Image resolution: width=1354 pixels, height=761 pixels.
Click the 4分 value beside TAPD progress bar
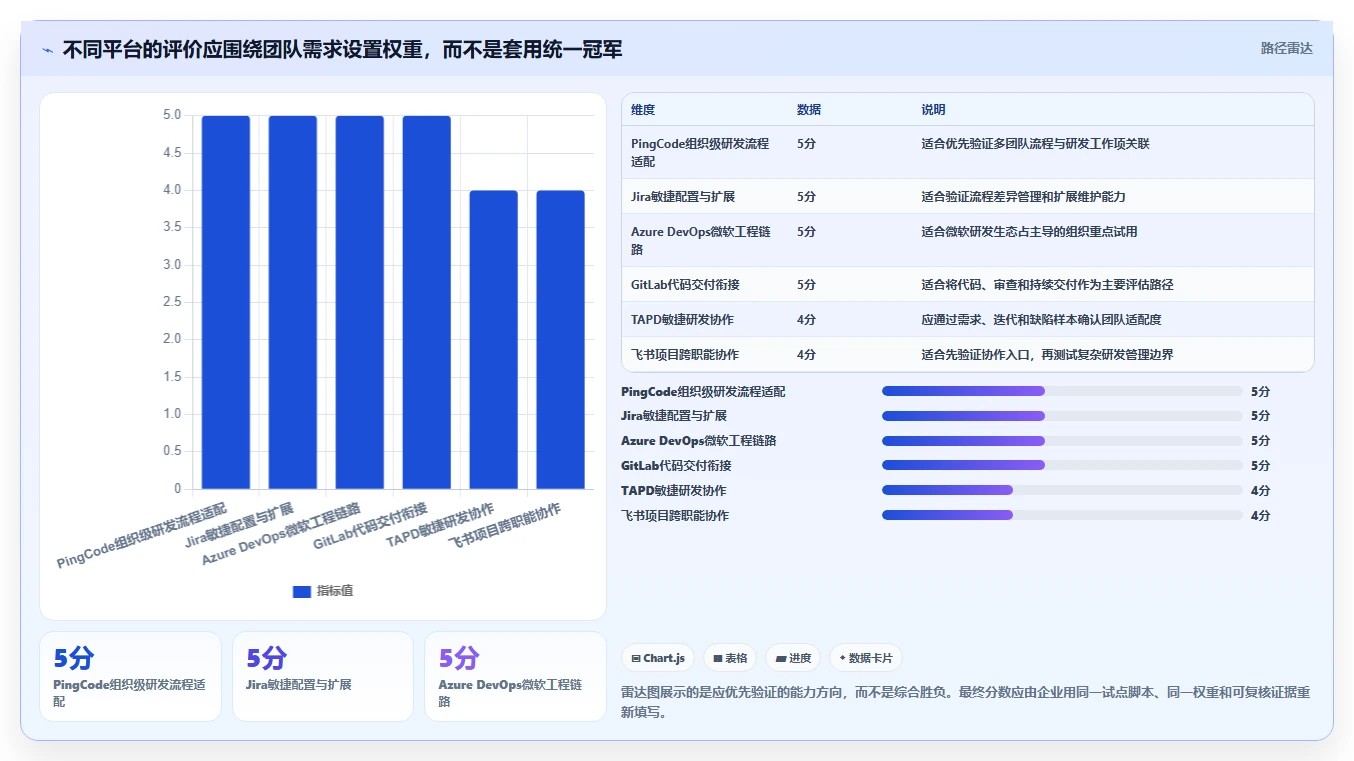(1260, 491)
